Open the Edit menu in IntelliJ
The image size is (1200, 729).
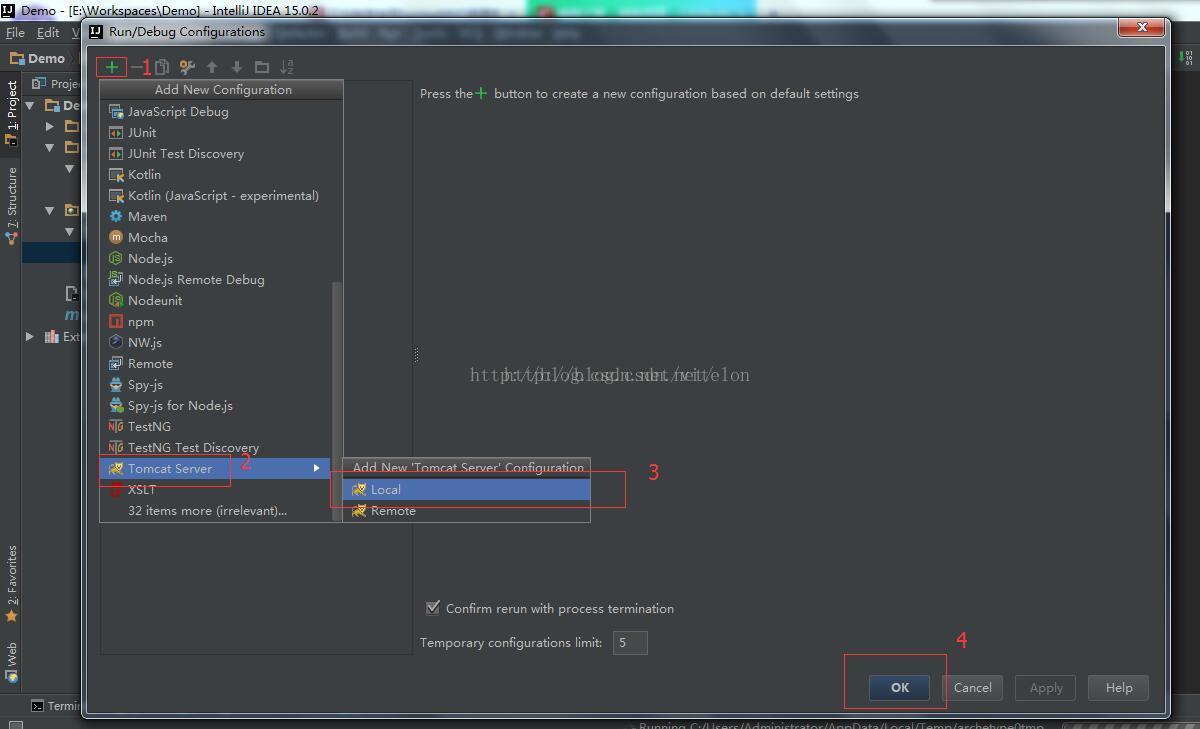(x=48, y=32)
